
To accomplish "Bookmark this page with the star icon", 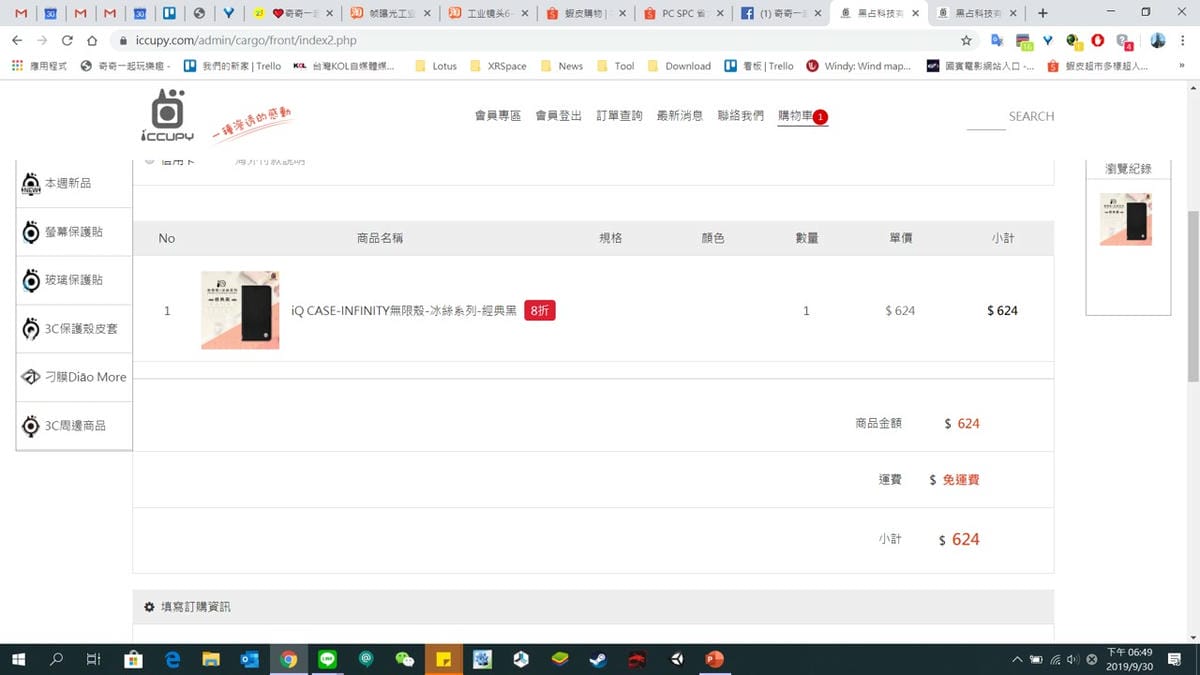I will pyautogui.click(x=966, y=41).
